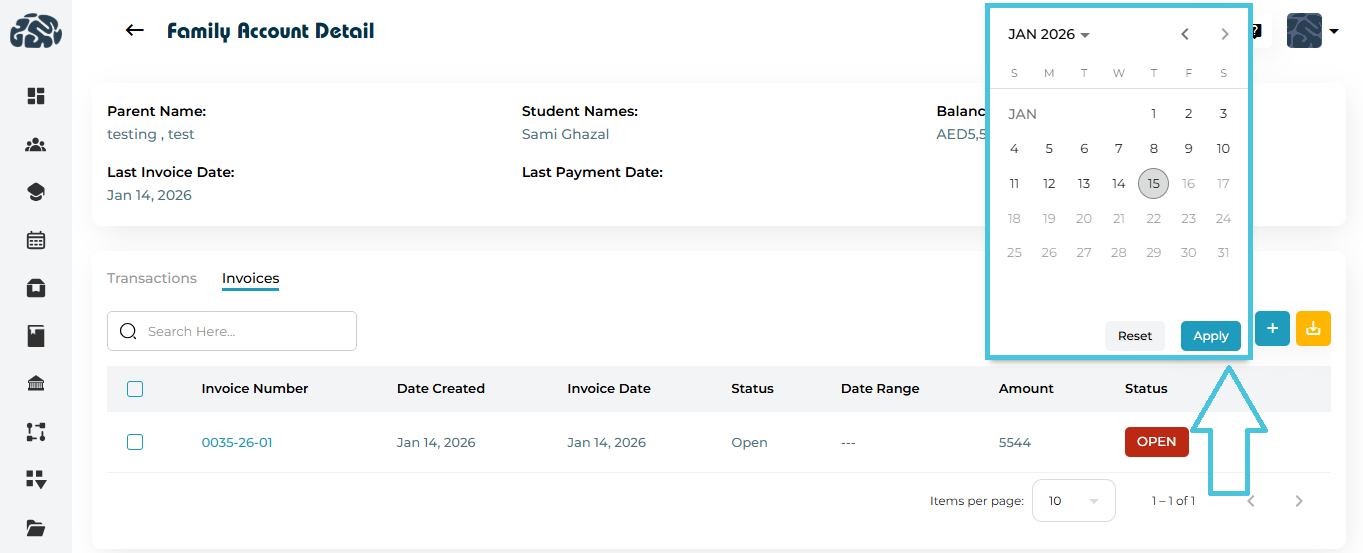Click the folder icon in sidebar
Screen dimensions: 1363x553
click(36, 528)
